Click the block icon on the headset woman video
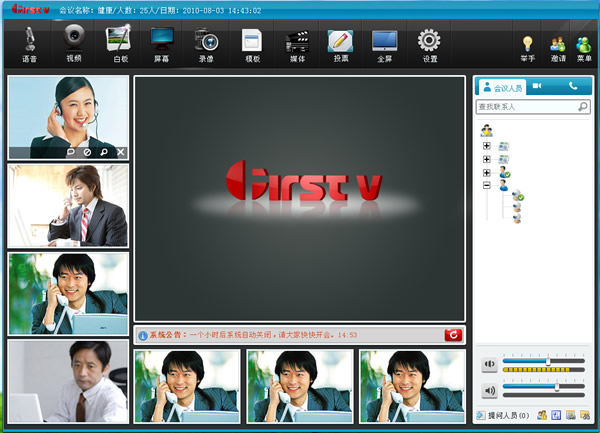The width and height of the screenshot is (600, 433). pyautogui.click(x=87, y=152)
